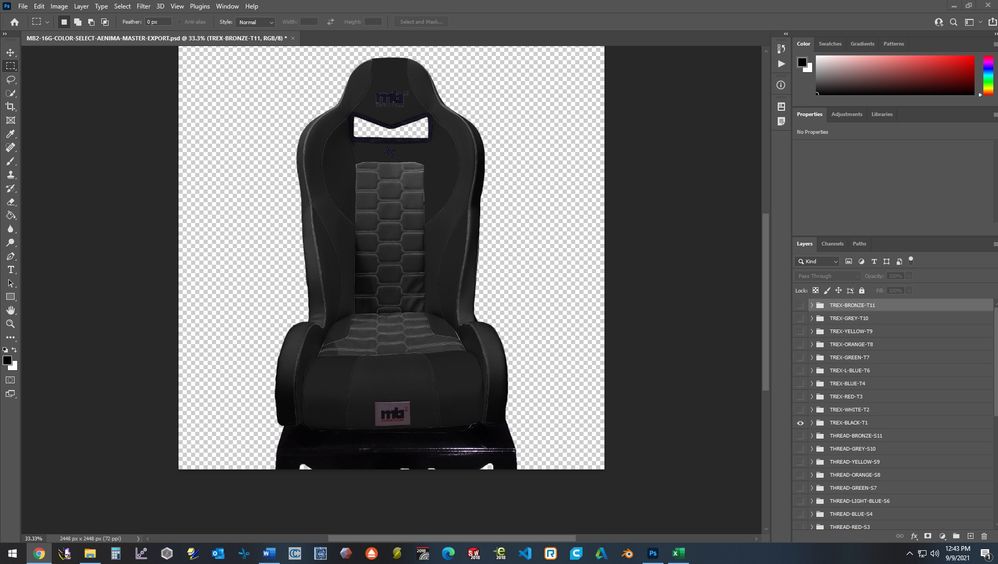Expand the TREX-GREEN-T7 group

(812, 357)
